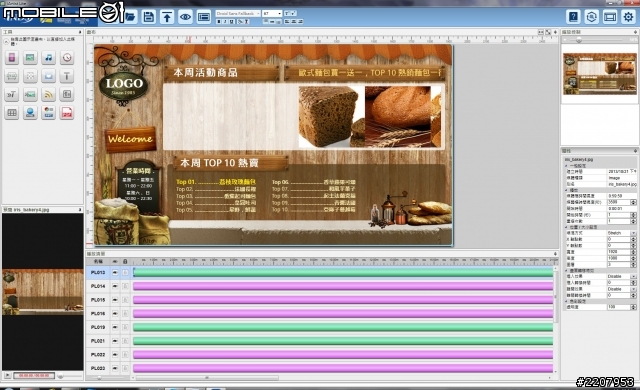Select the purple video widget tool

pos(12,58)
